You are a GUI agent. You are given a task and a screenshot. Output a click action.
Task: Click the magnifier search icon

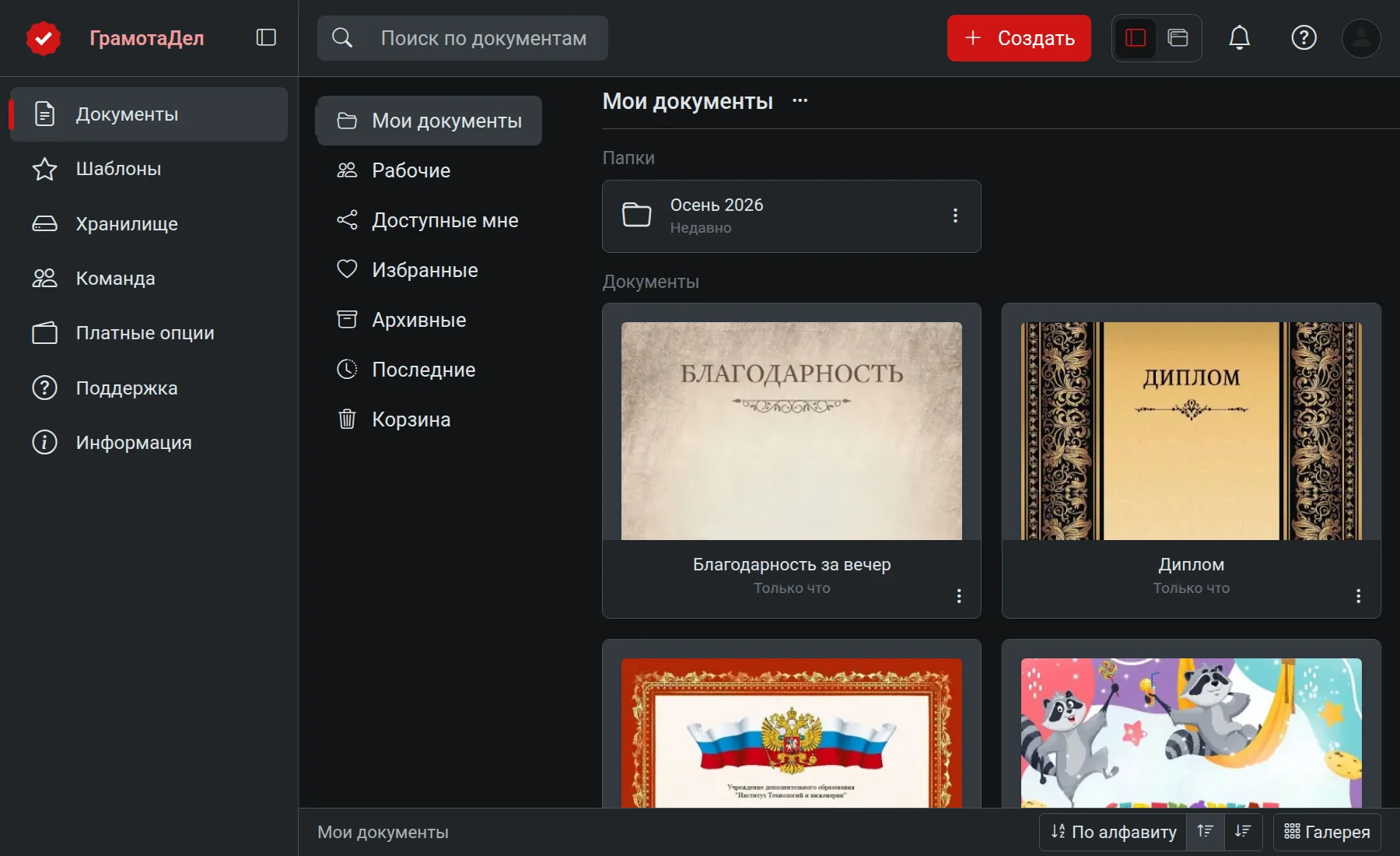click(342, 37)
